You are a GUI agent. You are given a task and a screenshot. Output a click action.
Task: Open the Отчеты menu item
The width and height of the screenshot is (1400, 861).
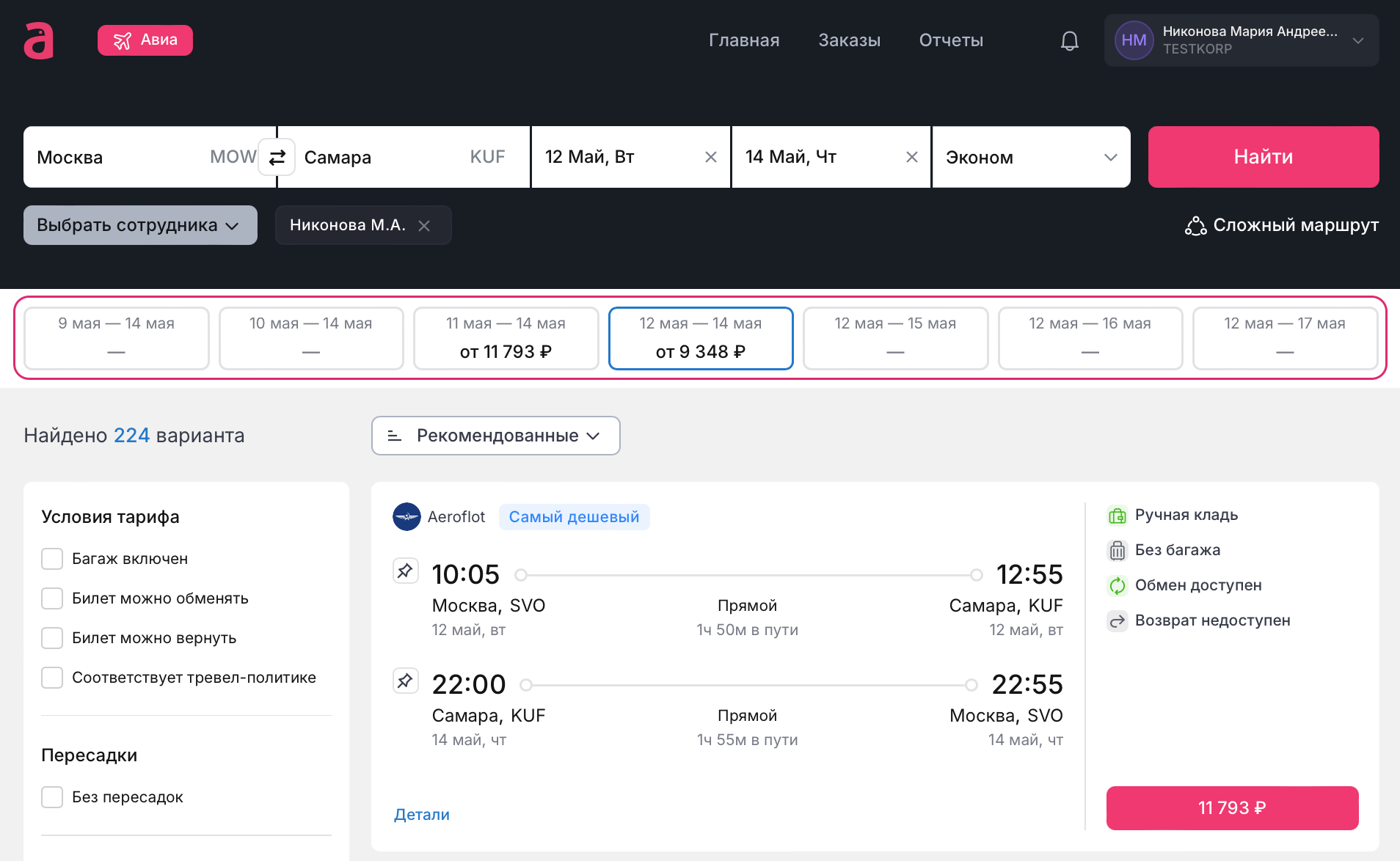[x=951, y=40]
